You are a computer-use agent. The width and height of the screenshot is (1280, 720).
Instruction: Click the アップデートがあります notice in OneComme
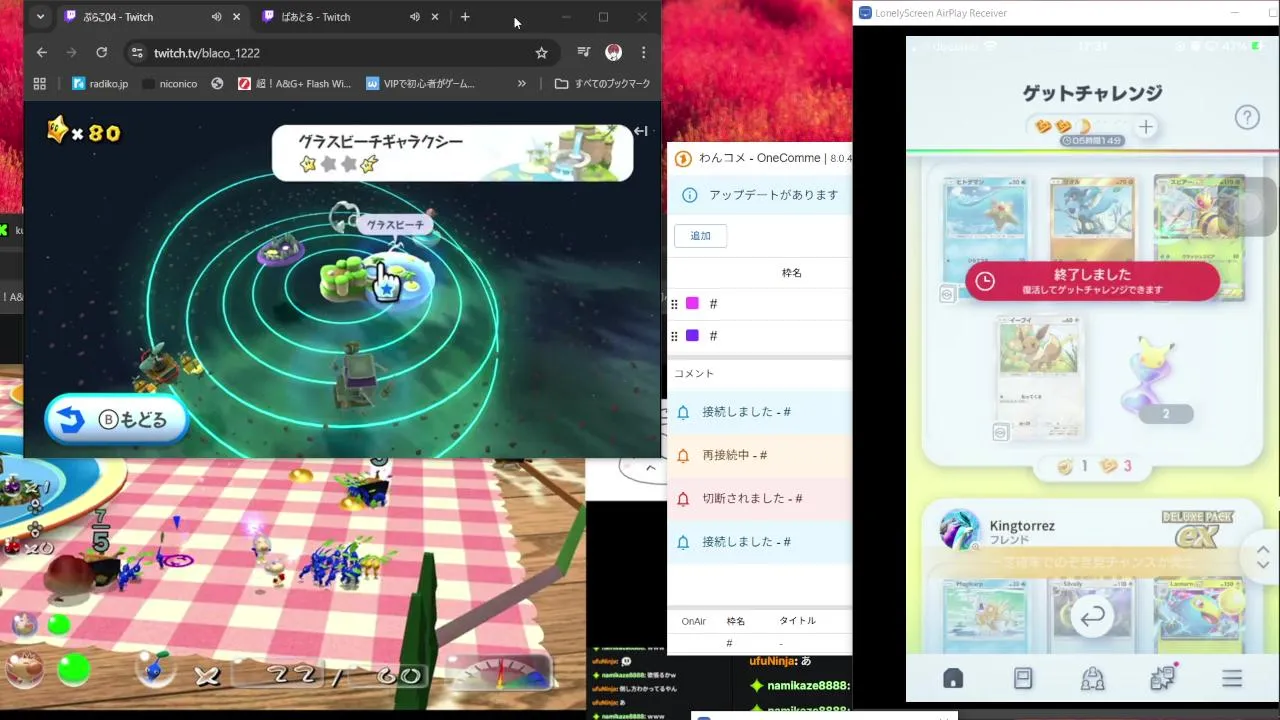tap(759, 195)
